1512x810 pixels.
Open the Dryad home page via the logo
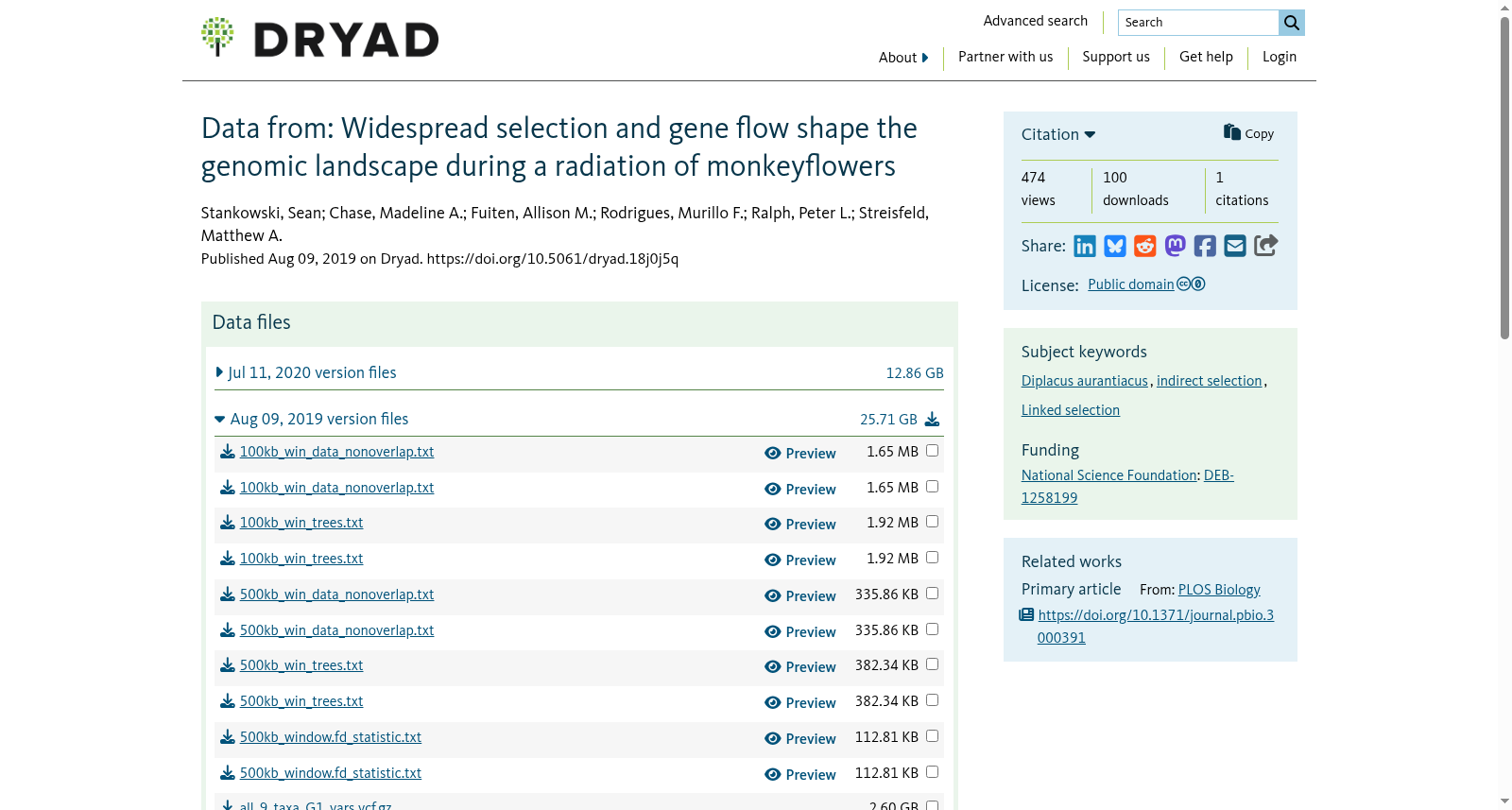coord(319,38)
